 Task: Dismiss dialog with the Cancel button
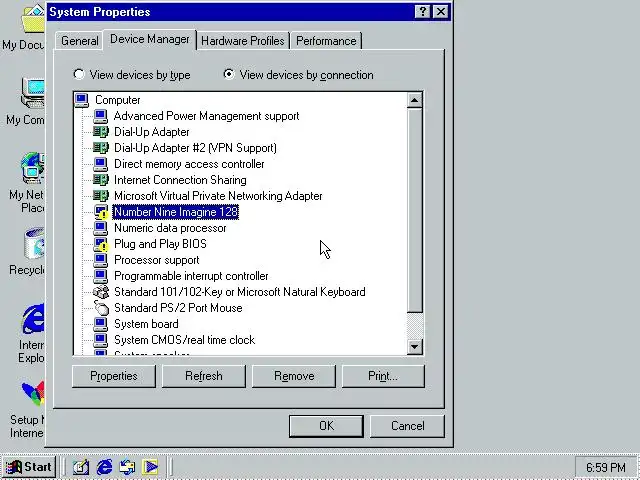[x=407, y=426]
